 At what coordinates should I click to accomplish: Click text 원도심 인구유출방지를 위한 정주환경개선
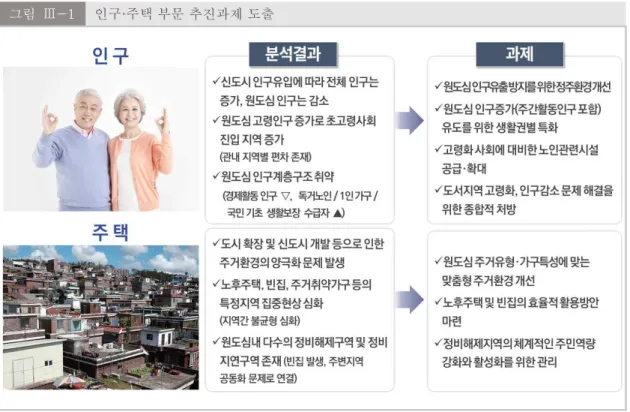point(527,87)
